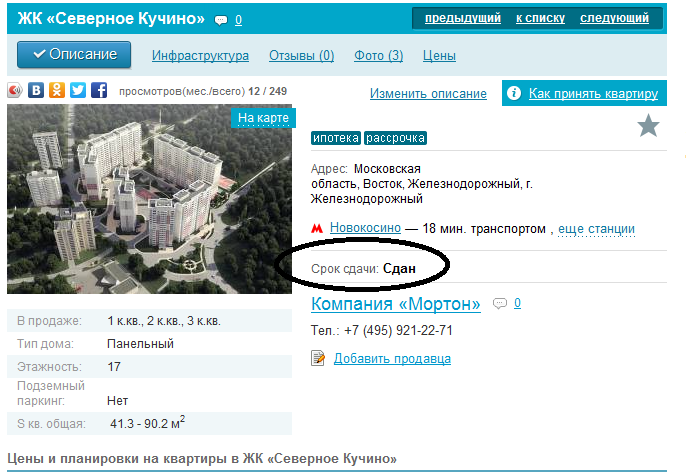
Task: Share the listing on Odnoklassniki
Action: (57, 91)
